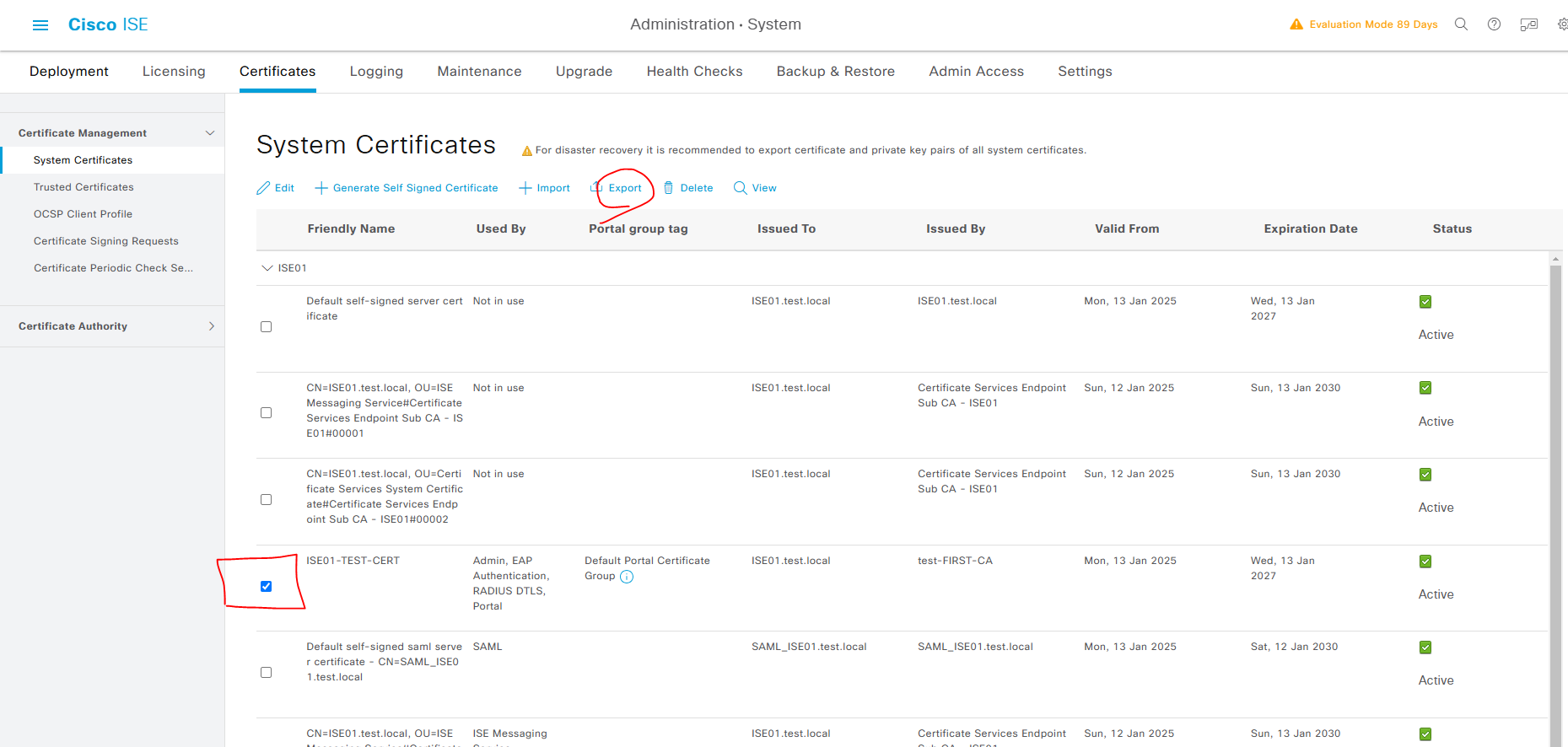Click green status icon for SAML certificate row

[1425, 648]
